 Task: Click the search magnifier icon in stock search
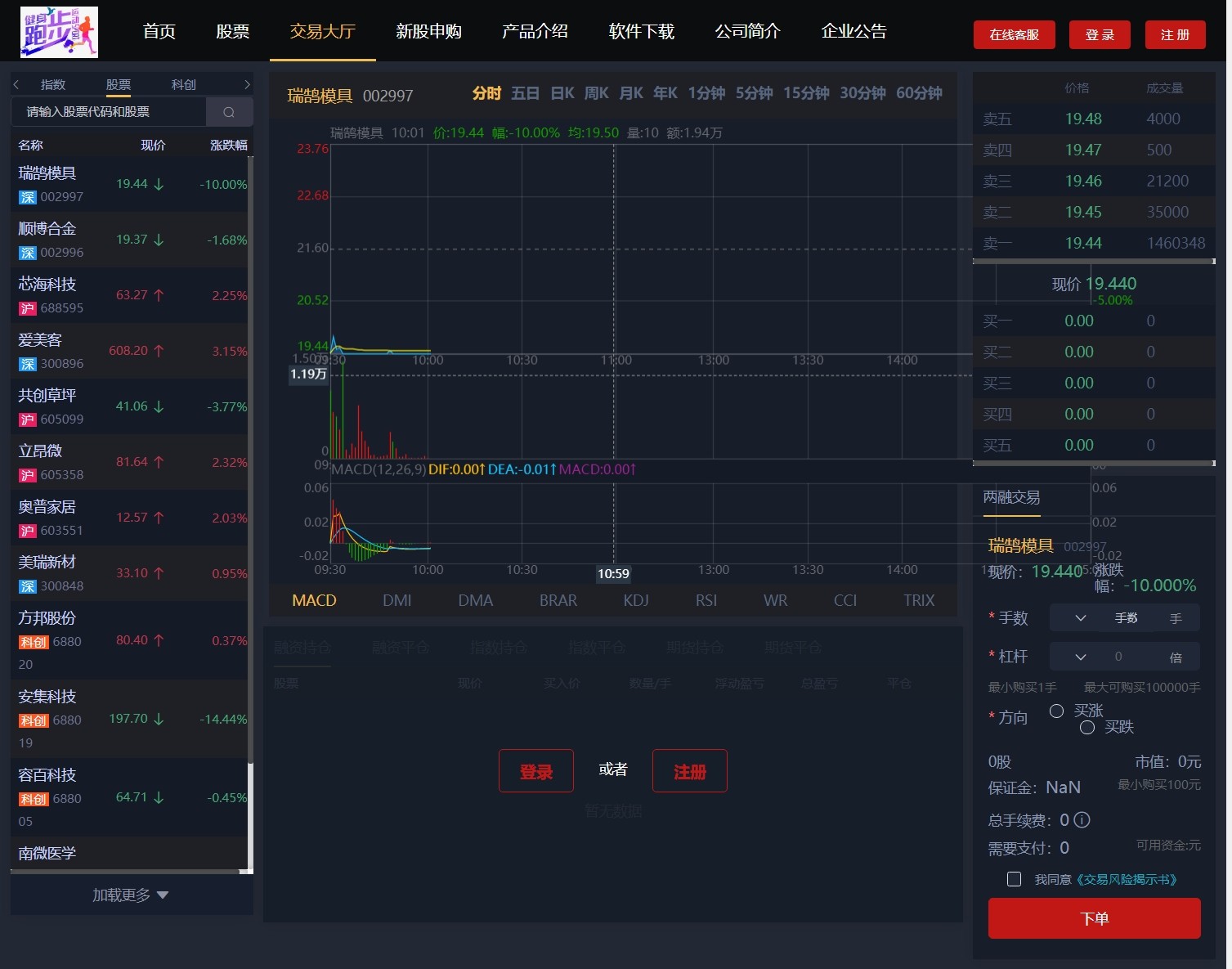click(x=229, y=112)
